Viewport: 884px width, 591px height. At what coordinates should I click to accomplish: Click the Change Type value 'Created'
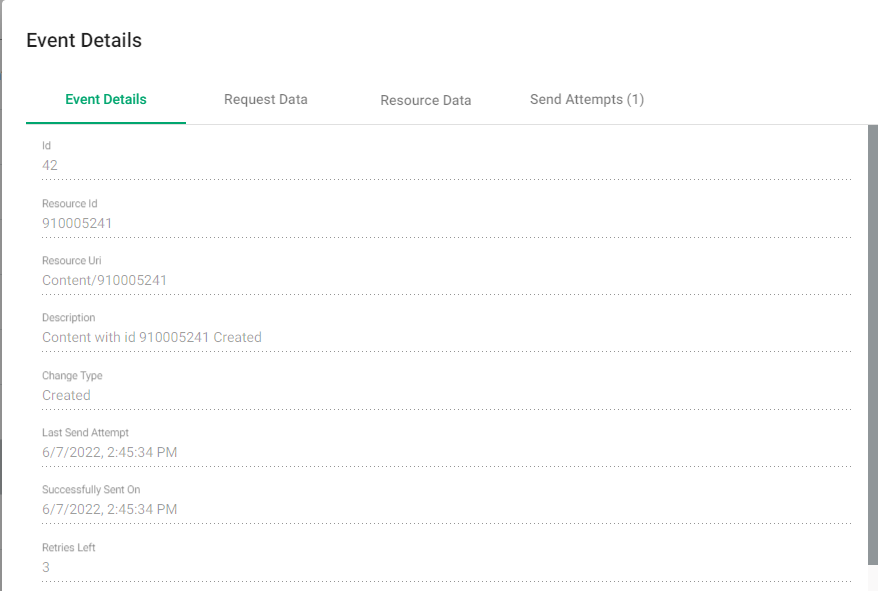point(66,395)
